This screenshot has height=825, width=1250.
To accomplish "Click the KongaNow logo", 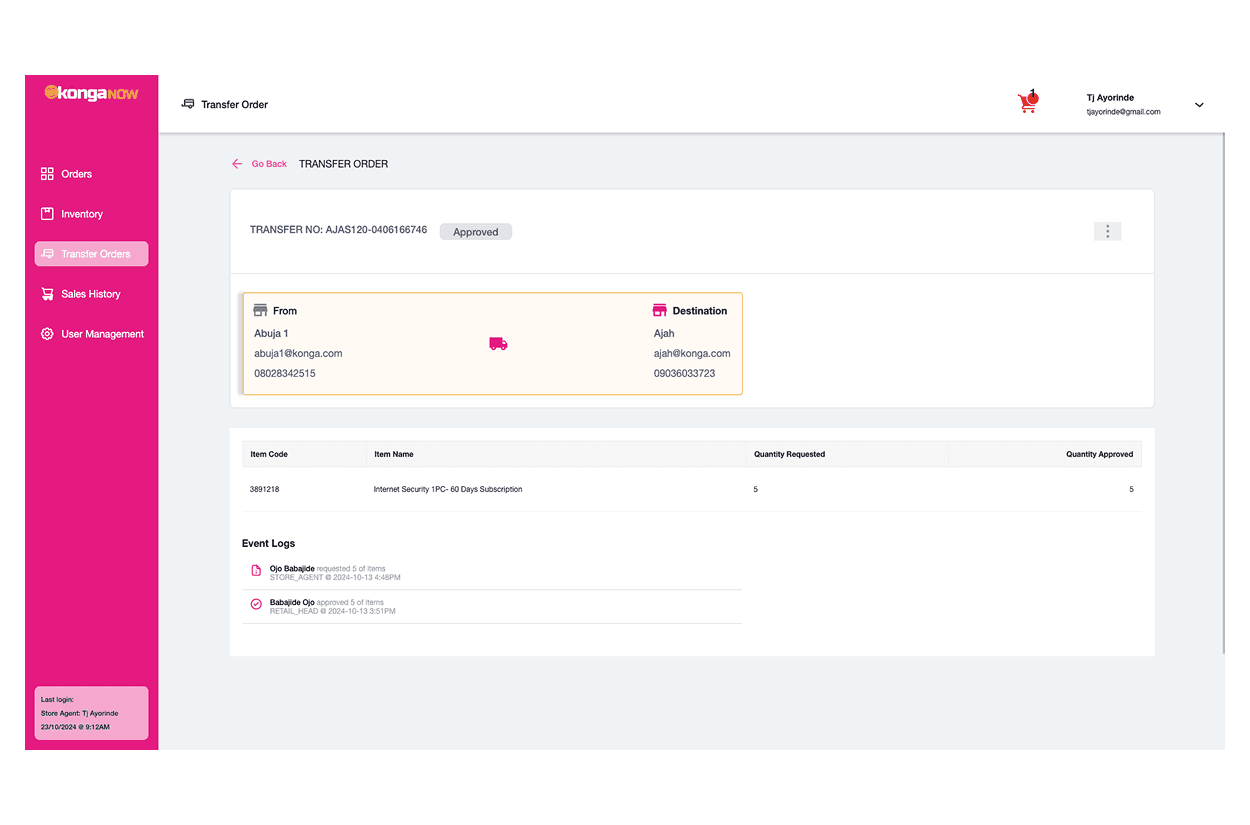I will pos(91,93).
